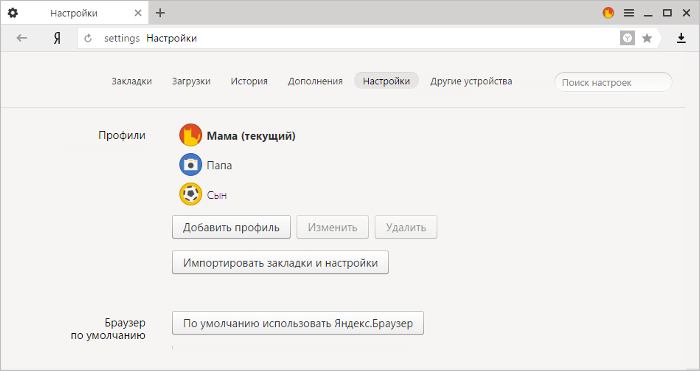
Task: Switch to the Закладки tab
Action: point(132,81)
